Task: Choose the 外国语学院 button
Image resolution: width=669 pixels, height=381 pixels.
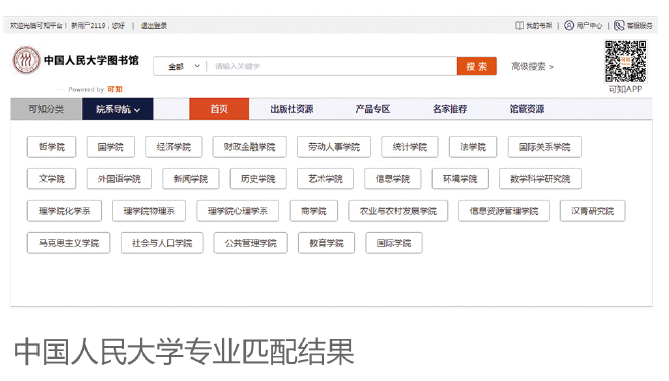Action: pyautogui.click(x=119, y=179)
